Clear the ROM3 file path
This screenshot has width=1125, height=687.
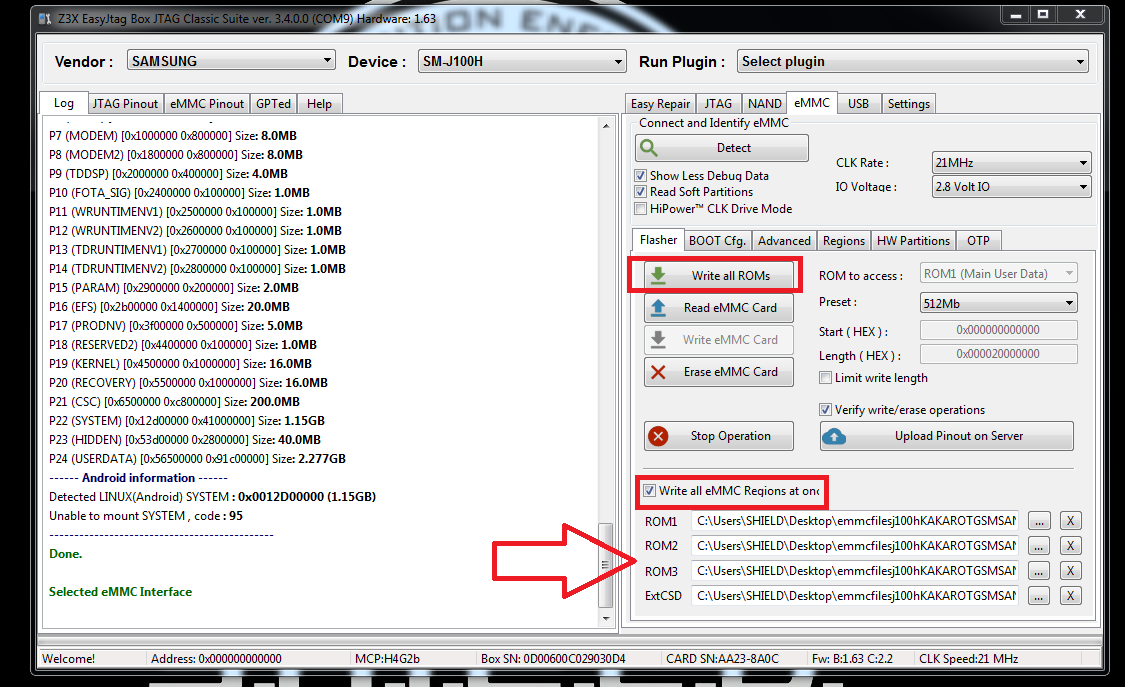1070,571
